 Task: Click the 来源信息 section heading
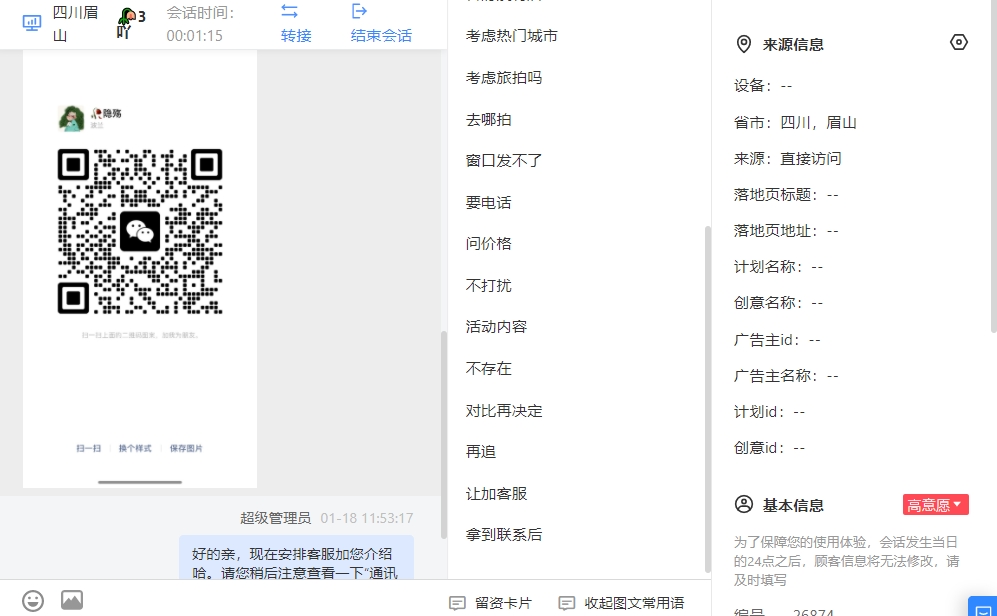coord(793,44)
